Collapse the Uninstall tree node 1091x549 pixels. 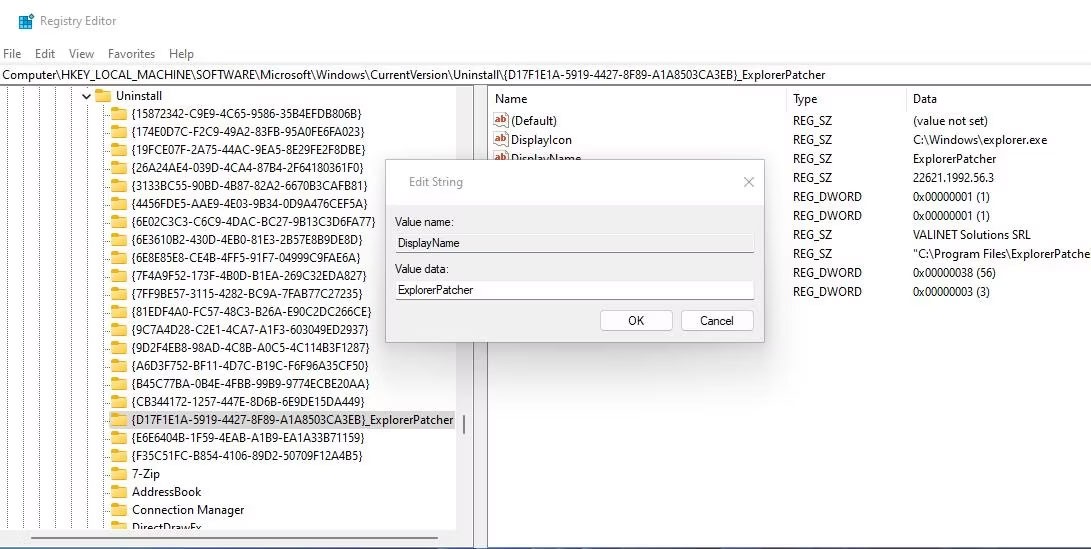[x=86, y=96]
